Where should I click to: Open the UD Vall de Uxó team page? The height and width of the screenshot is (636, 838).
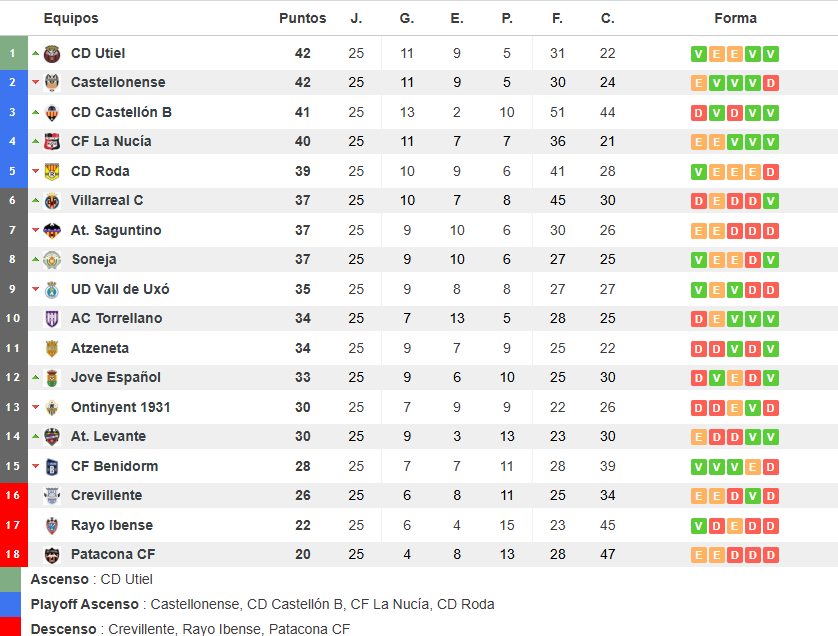[120, 289]
